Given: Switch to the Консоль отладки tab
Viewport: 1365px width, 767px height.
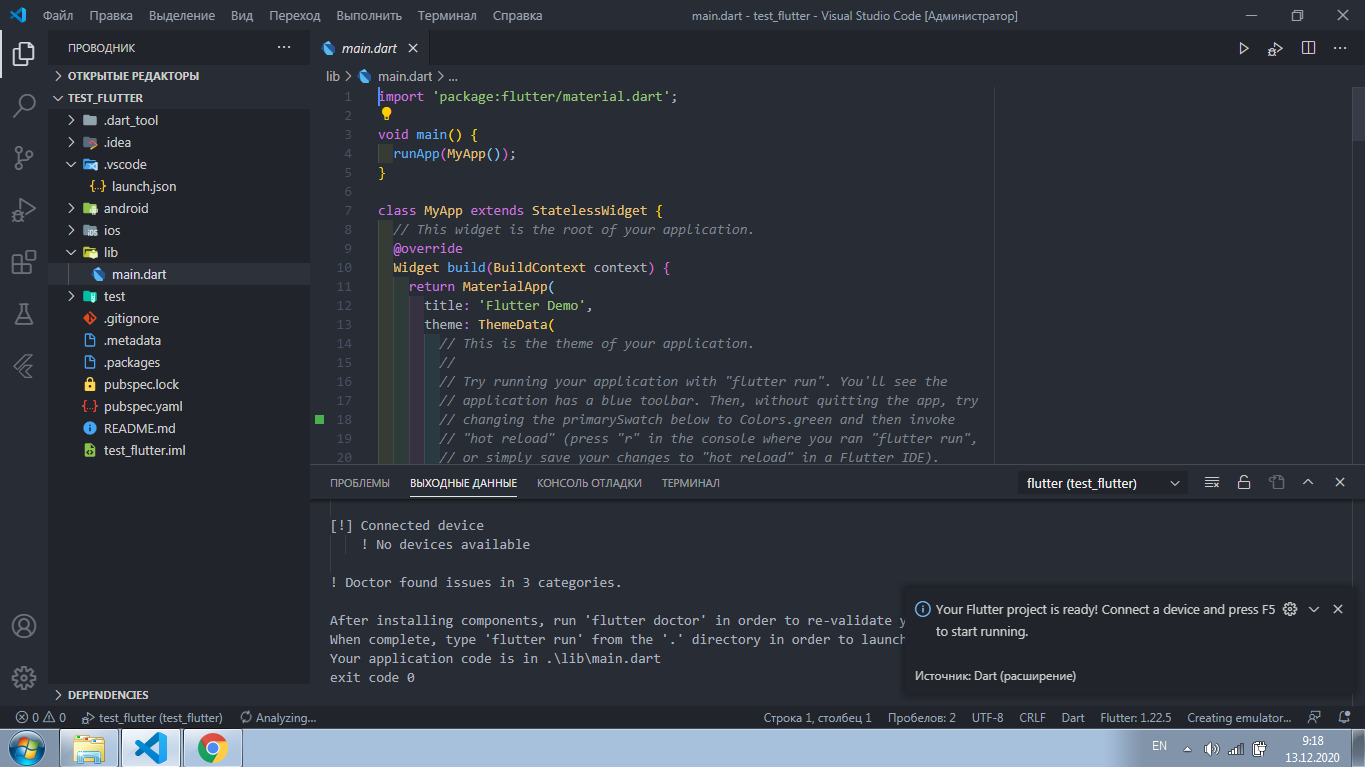Looking at the screenshot, I should pyautogui.click(x=589, y=483).
